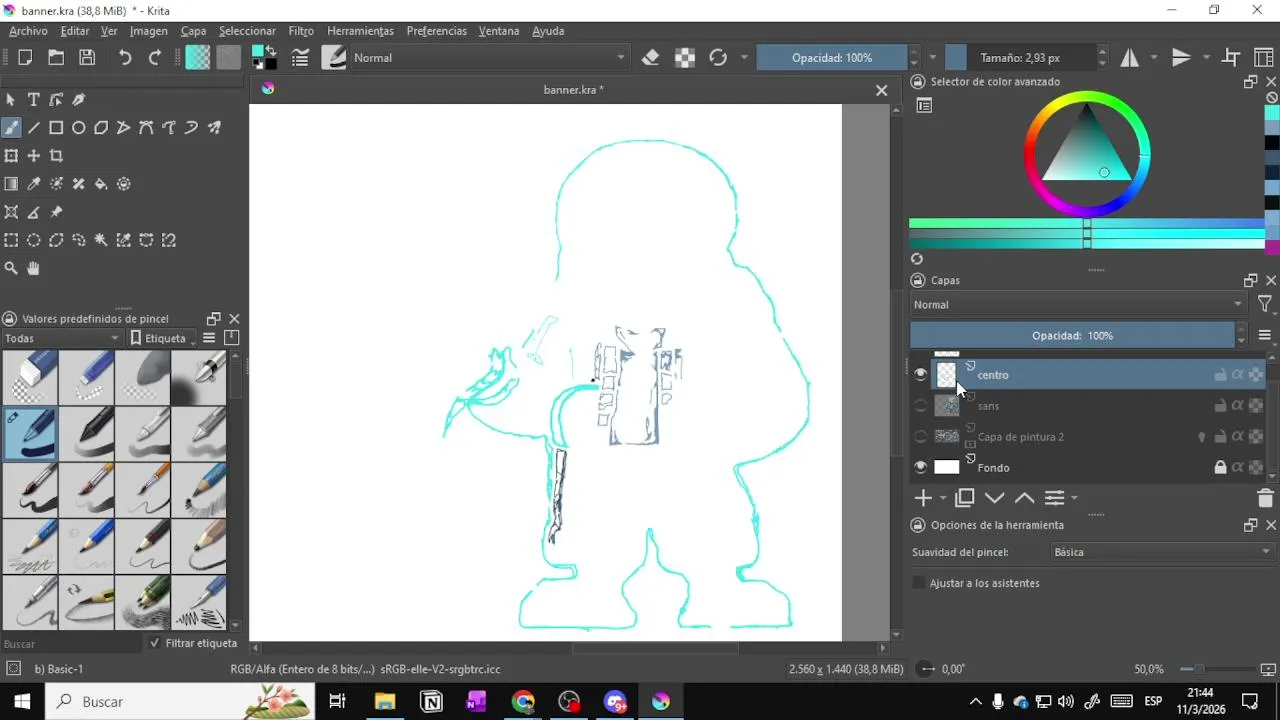Unlock the Fondo layer
This screenshot has height=720, width=1280.
[x=1220, y=467]
